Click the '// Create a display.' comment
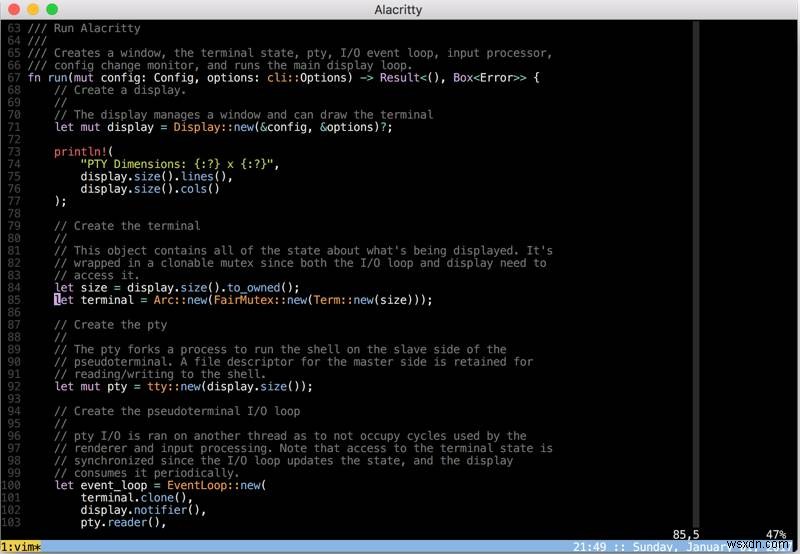This screenshot has width=800, height=554. (120, 90)
